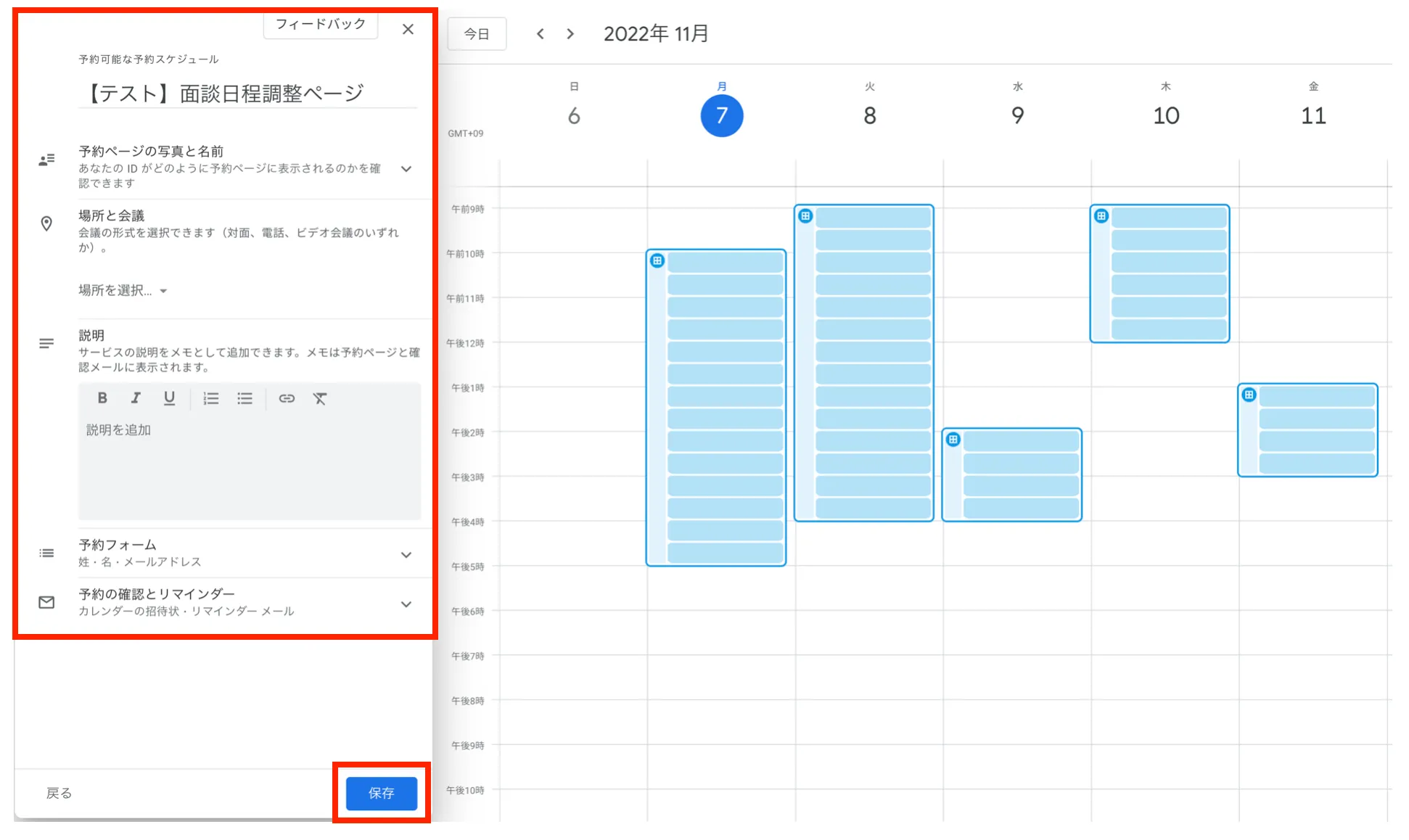Open the 場所を選択 dropdown
The width and height of the screenshot is (1409, 840).
[x=123, y=290]
